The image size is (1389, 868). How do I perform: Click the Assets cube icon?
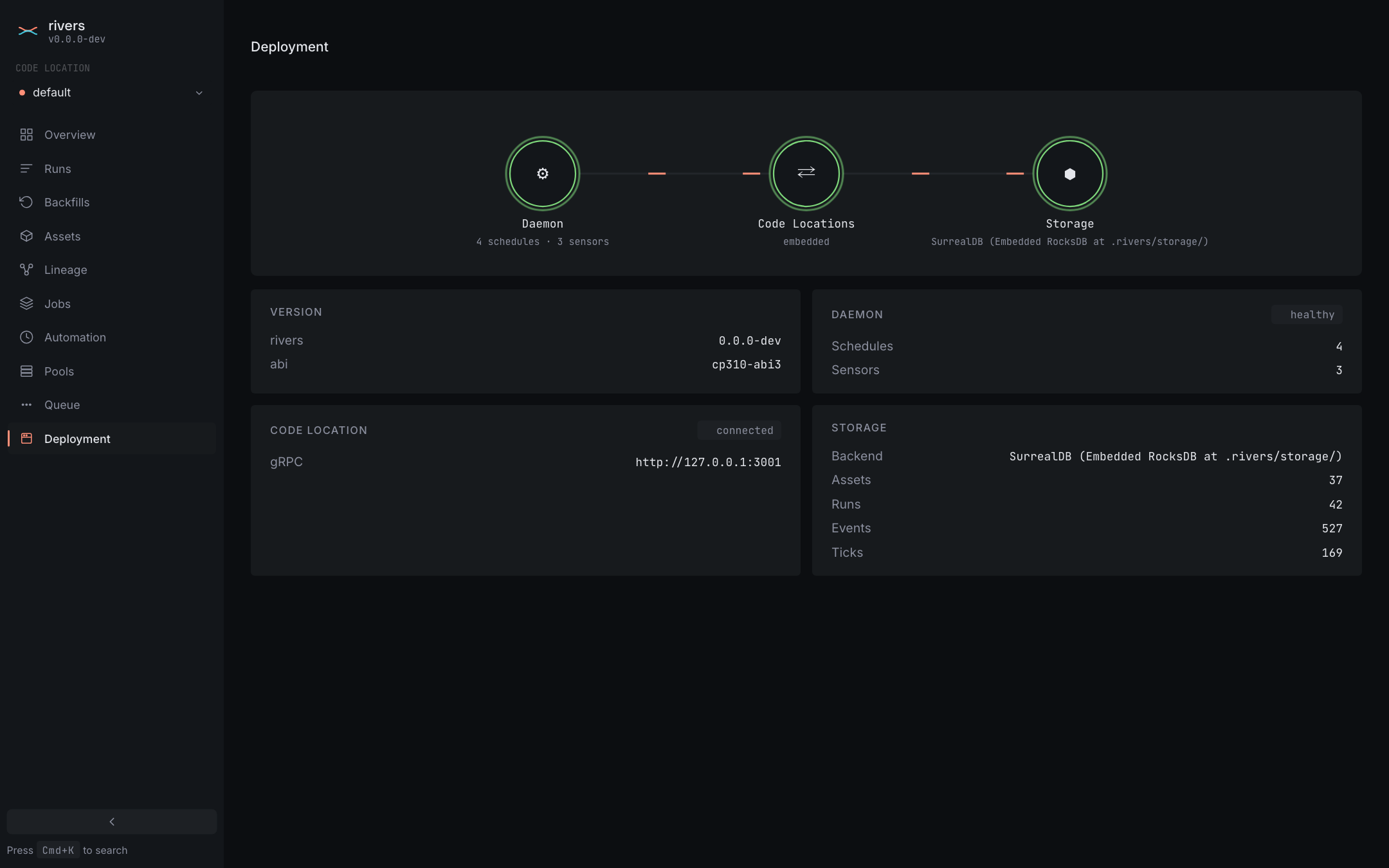(x=26, y=236)
